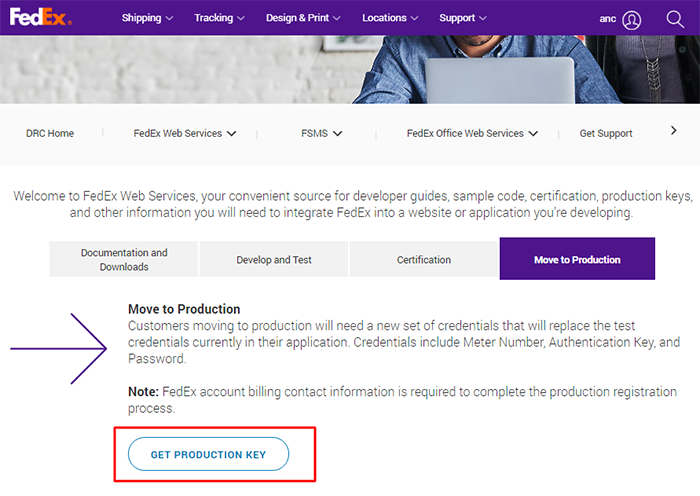Open the Get Support link
Viewport: 700px width, 496px height.
pos(606,133)
